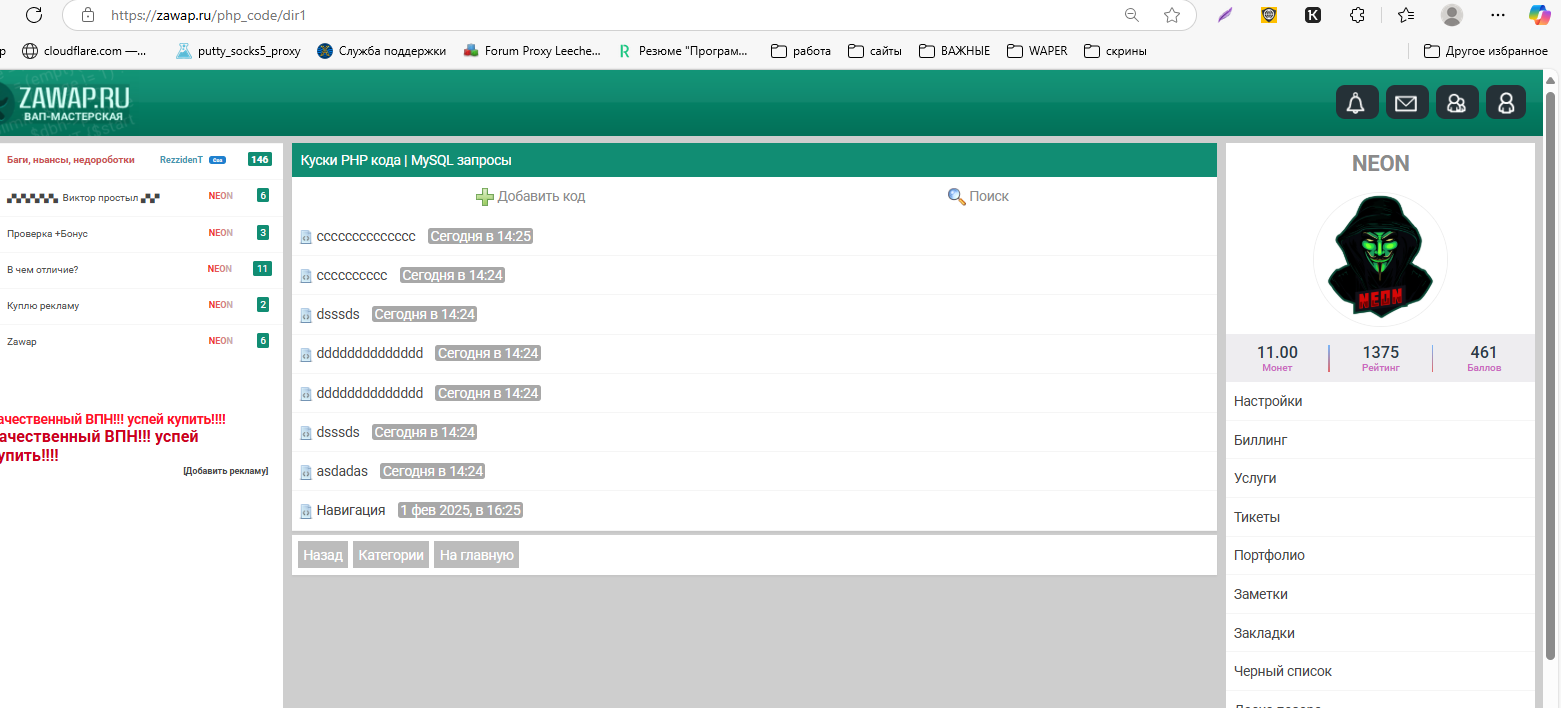Open the profile user icon in header

click(1506, 103)
